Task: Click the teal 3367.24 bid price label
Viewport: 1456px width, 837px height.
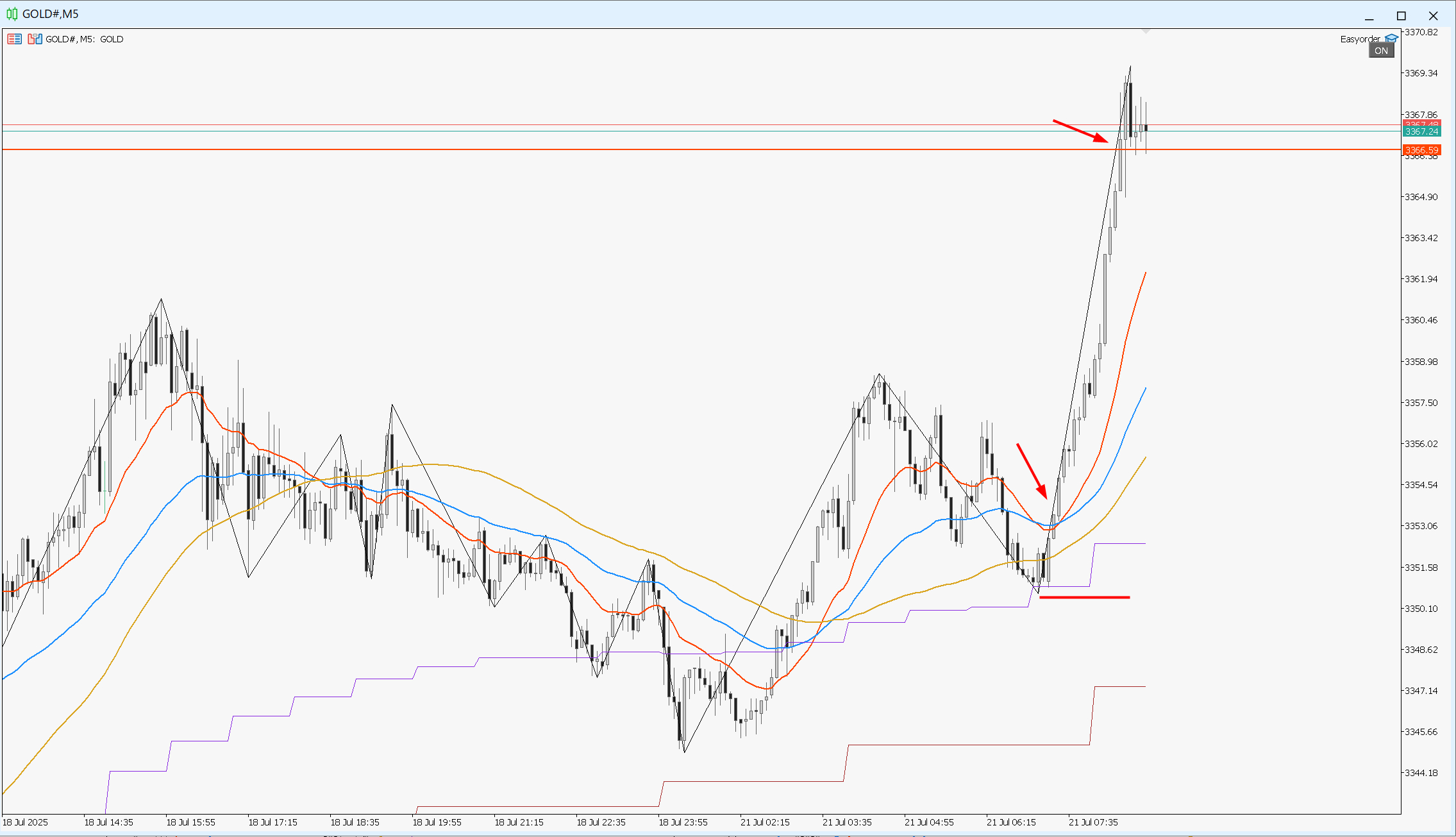Action: point(1421,131)
